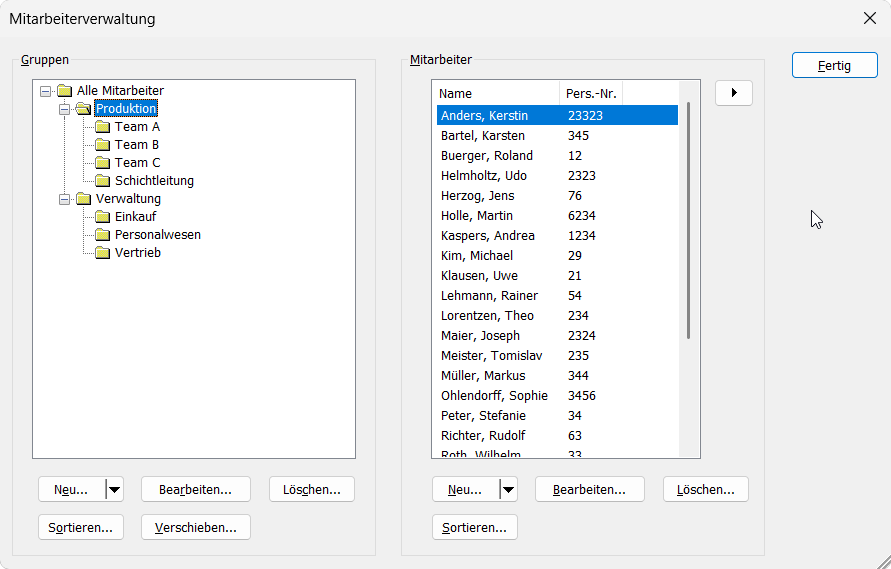This screenshot has height=569, width=891.
Task: Click Bearbeiten... in the Mitarbeiter panel
Action: (589, 489)
